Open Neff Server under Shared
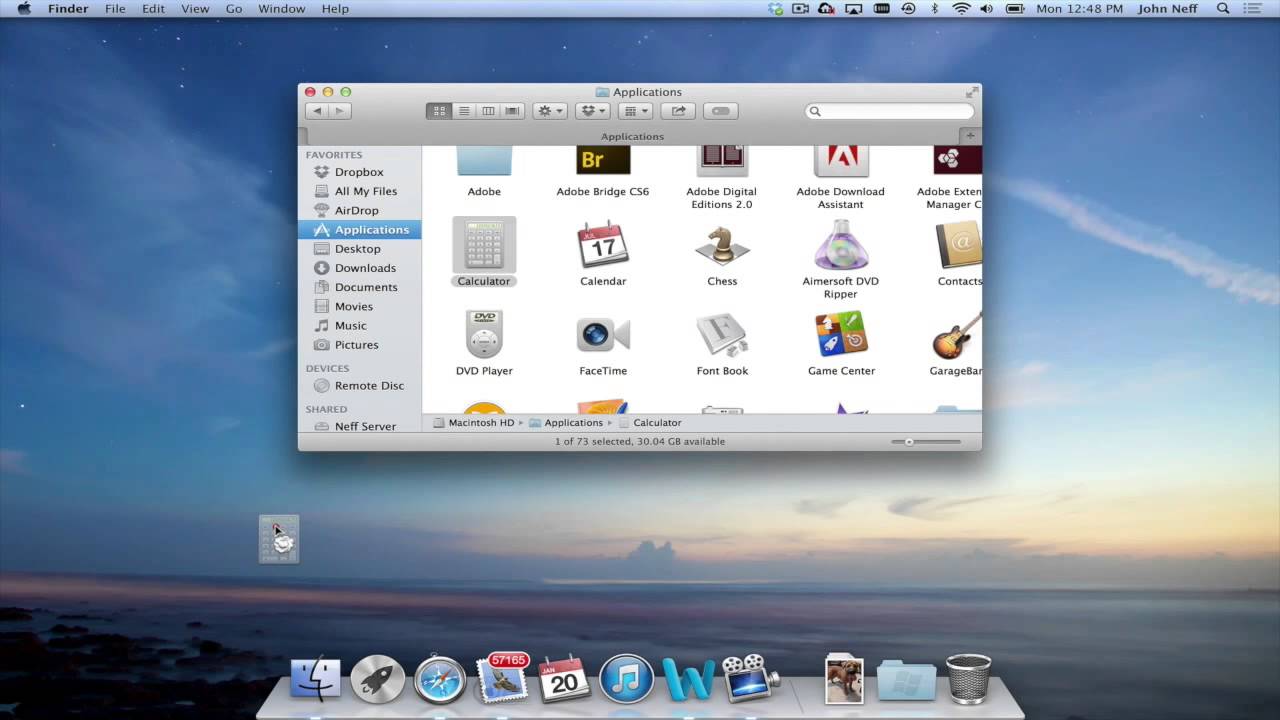 coord(360,426)
